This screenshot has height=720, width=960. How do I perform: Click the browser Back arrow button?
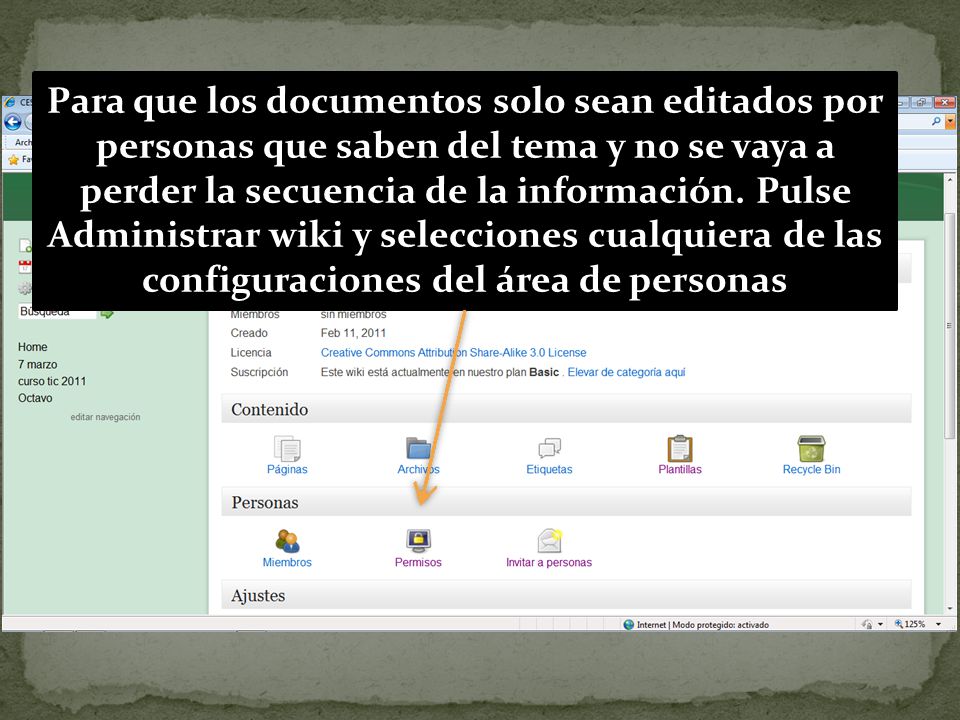coord(13,122)
